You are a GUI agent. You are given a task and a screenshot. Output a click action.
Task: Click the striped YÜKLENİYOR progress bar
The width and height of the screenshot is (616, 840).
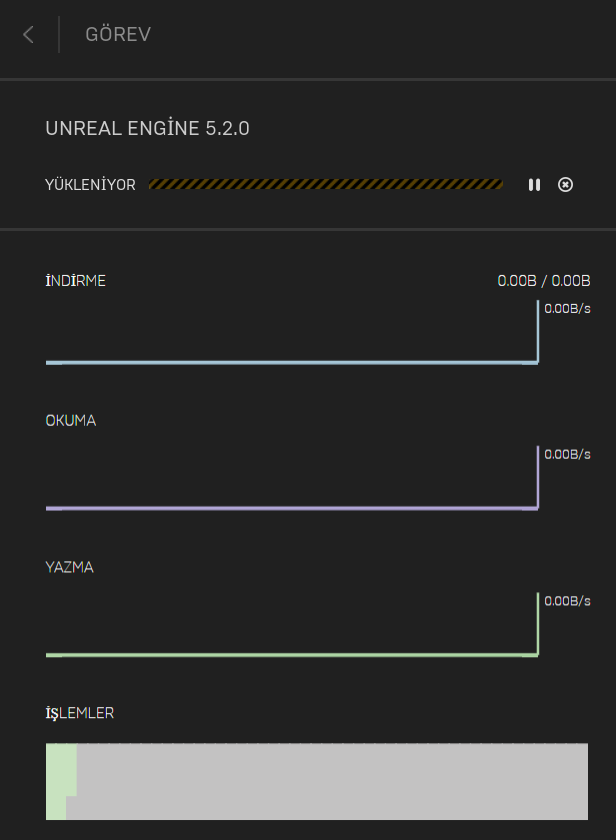pos(325,185)
